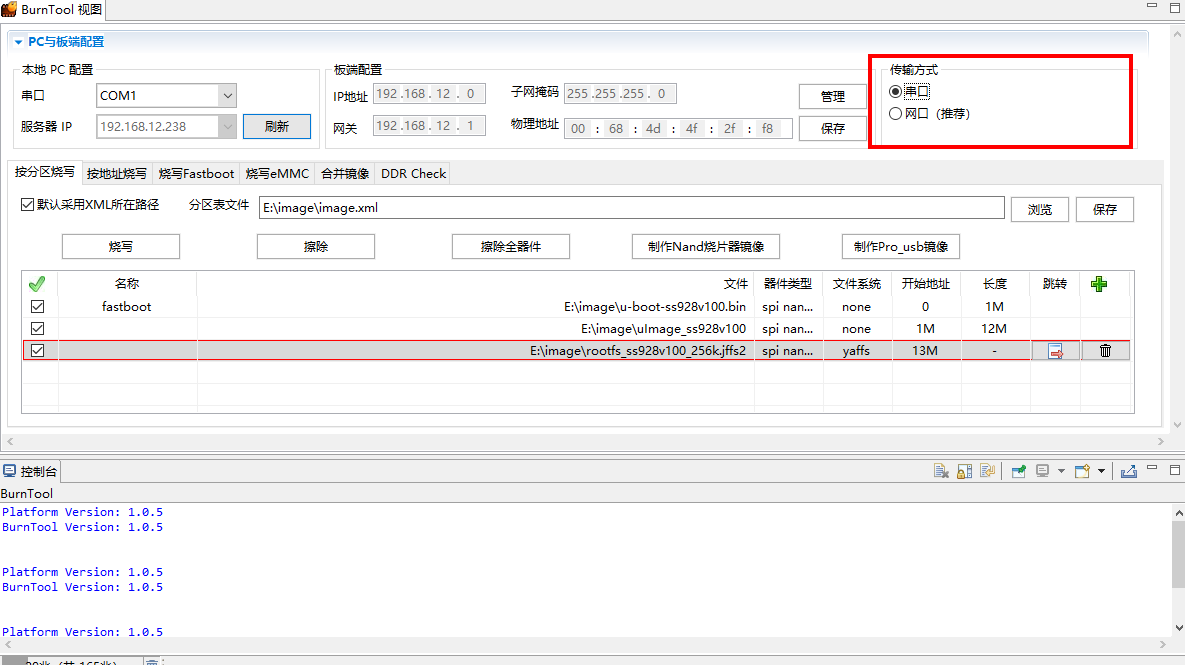Screen dimensions: 1185x665
Task: Open the 串口 COM1 dropdown
Action: pos(227,96)
